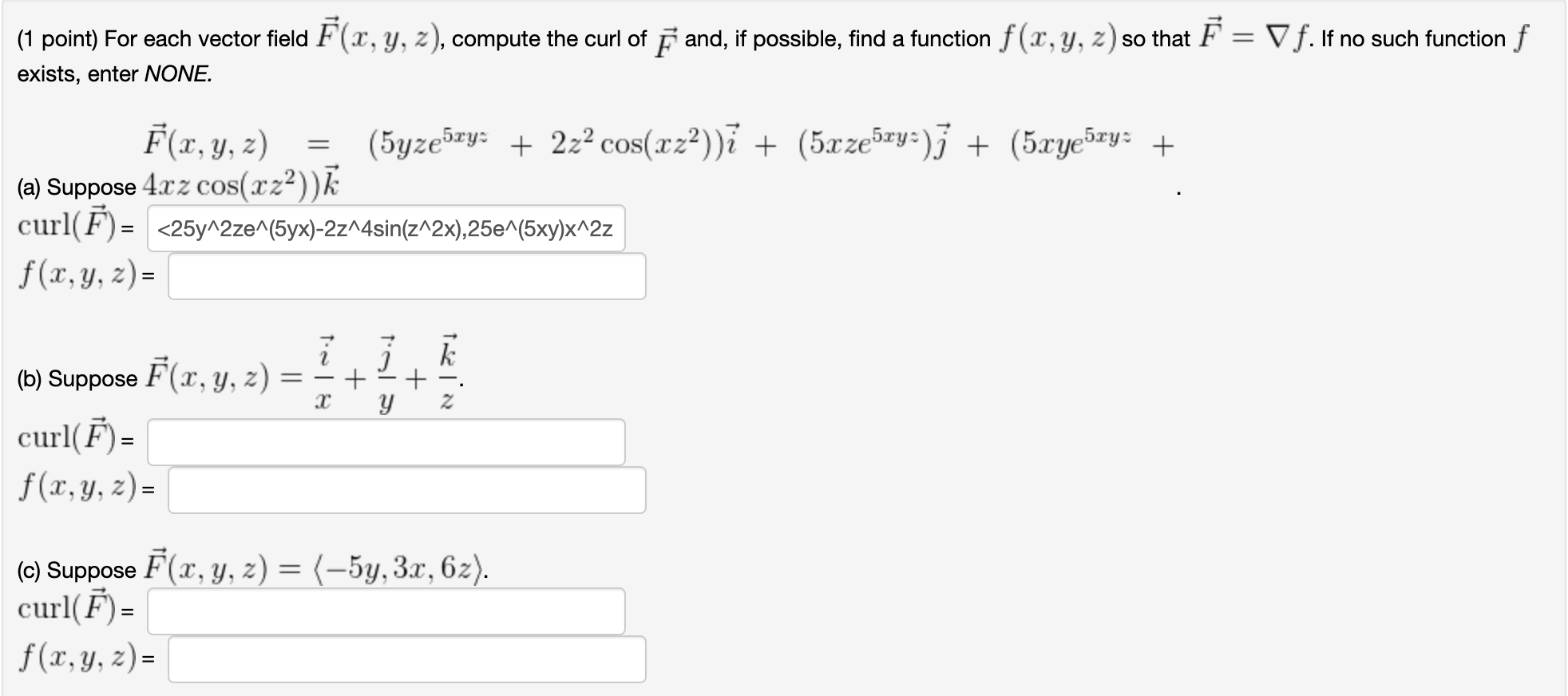This screenshot has height=696, width=1568.
Task: Click the empty box following curl(F)= in section (b)
Action: [x=386, y=442]
